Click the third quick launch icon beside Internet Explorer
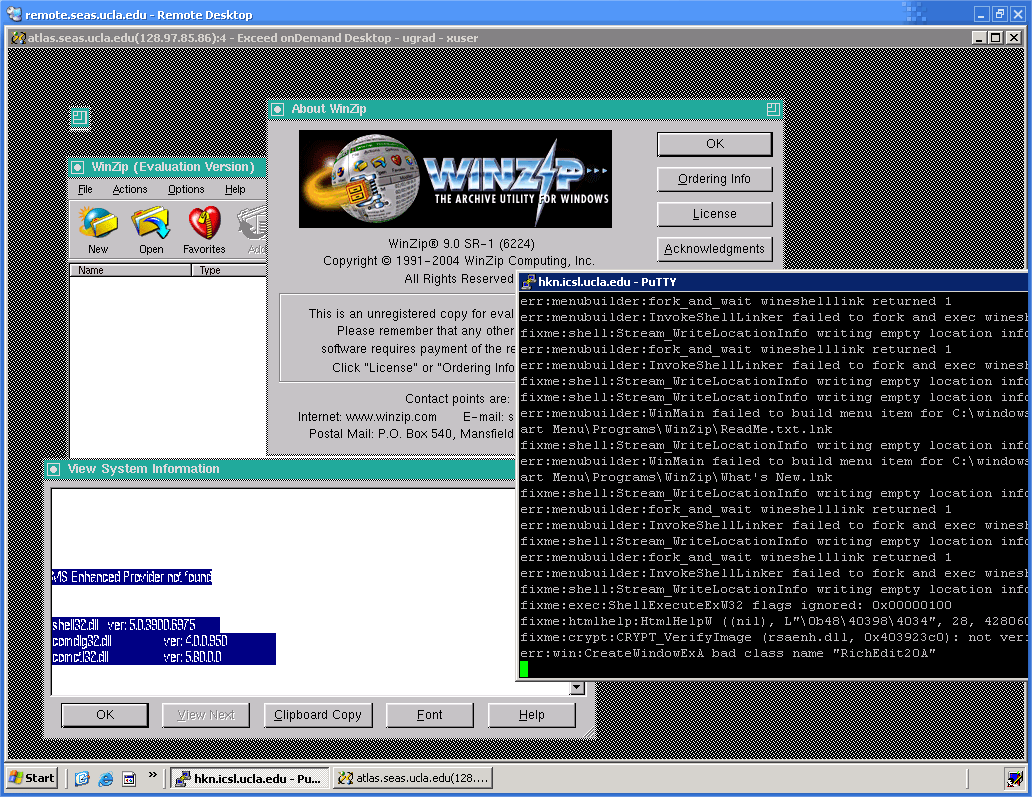The width and height of the screenshot is (1032, 797). coord(129,779)
